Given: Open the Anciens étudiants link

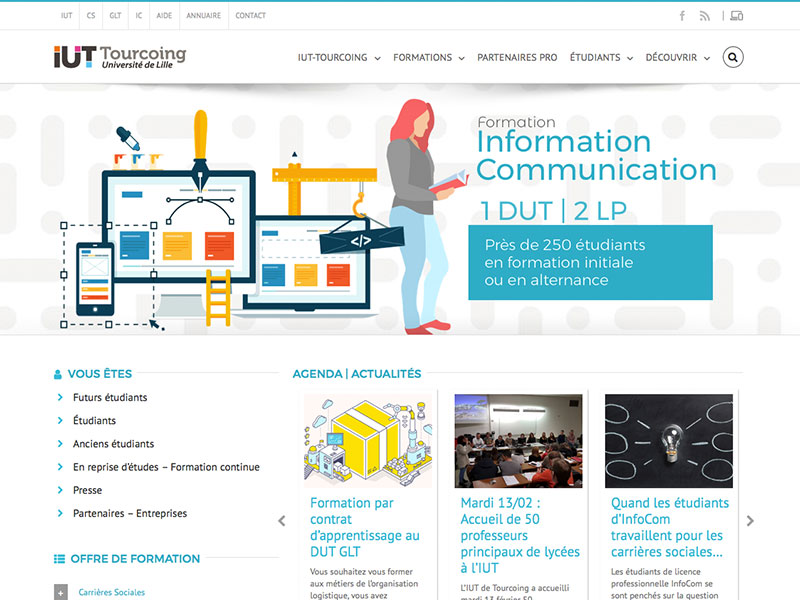Looking at the screenshot, I should [x=113, y=444].
